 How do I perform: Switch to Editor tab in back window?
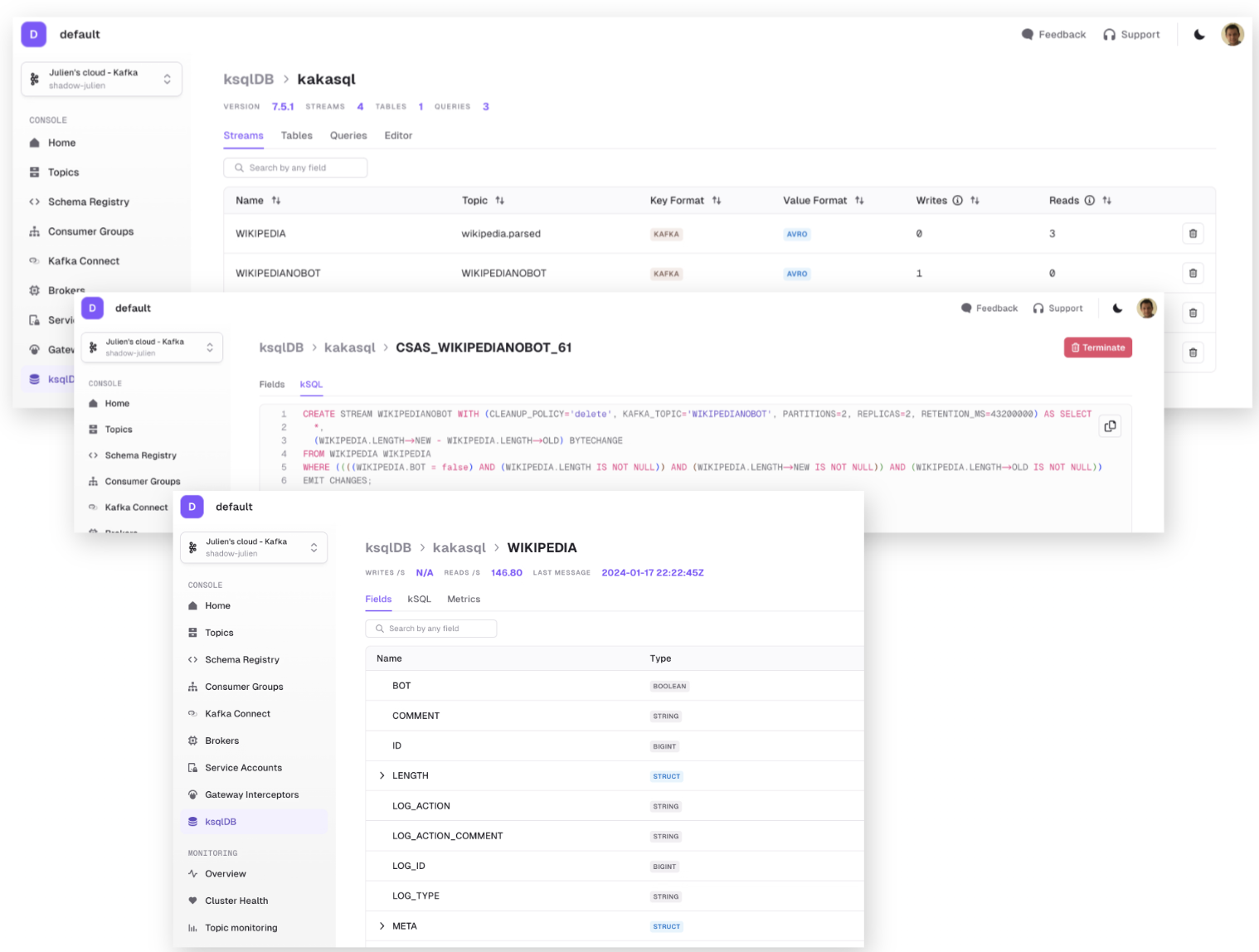pos(398,136)
